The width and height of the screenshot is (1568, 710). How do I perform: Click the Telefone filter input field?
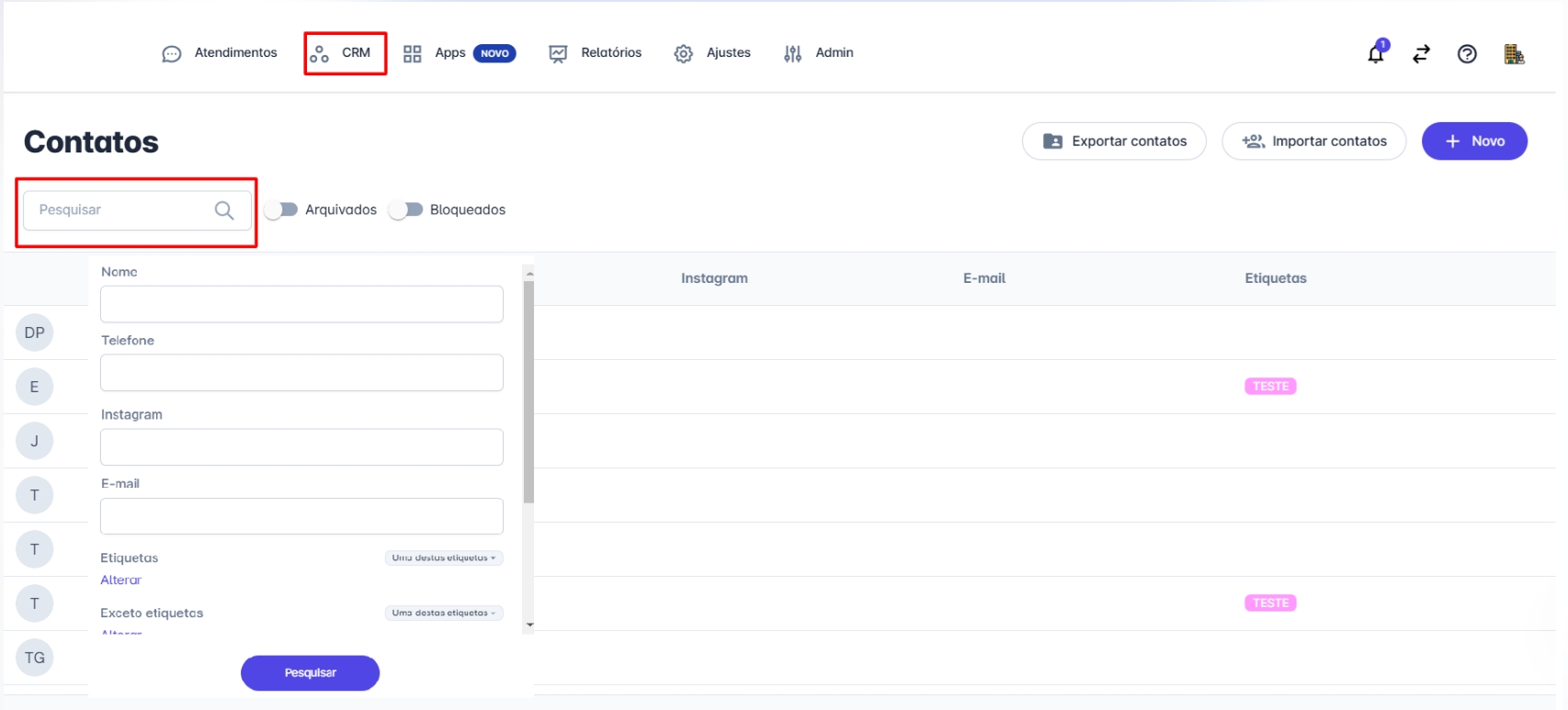pos(301,373)
